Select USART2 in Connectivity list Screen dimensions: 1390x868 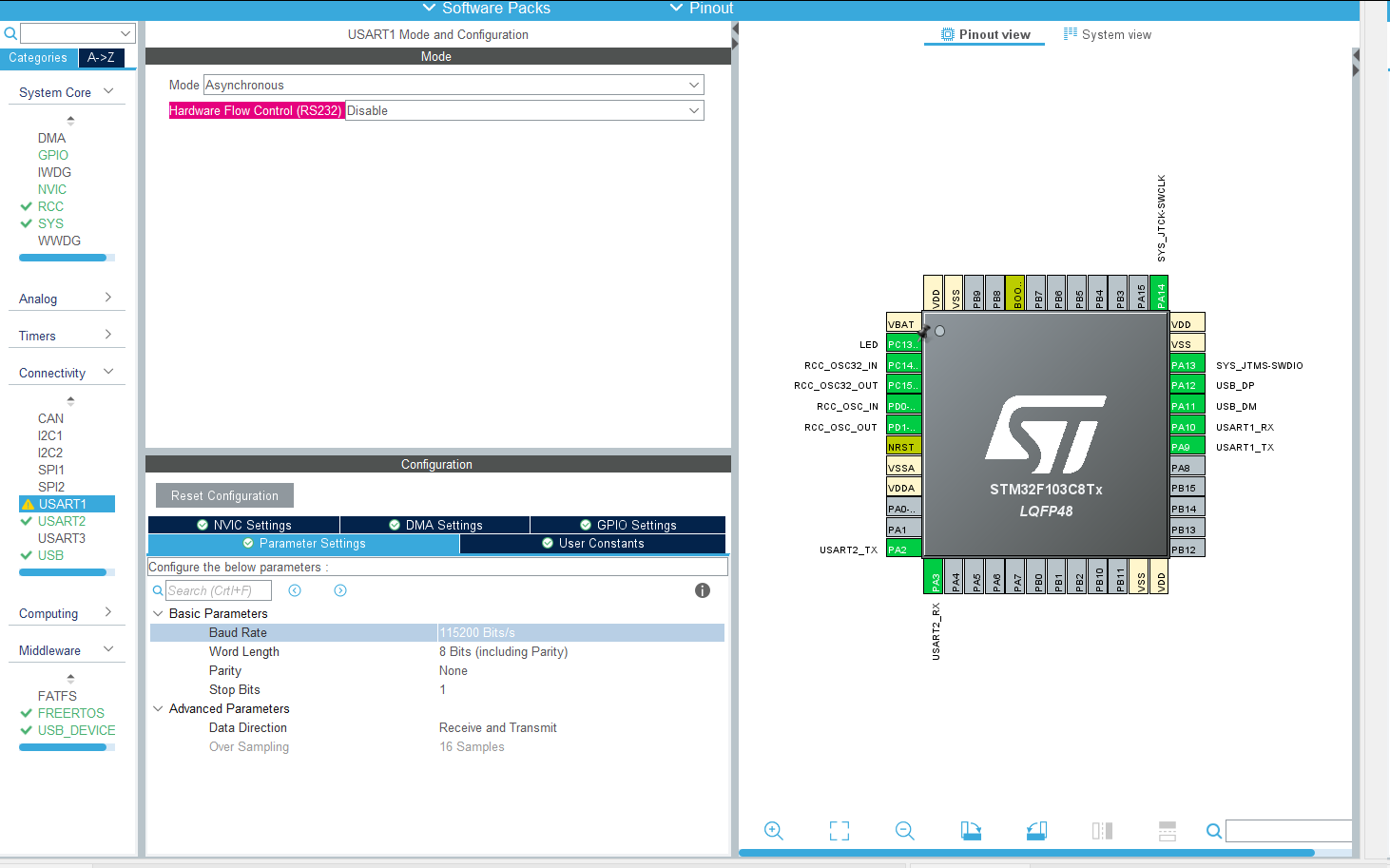coord(62,521)
